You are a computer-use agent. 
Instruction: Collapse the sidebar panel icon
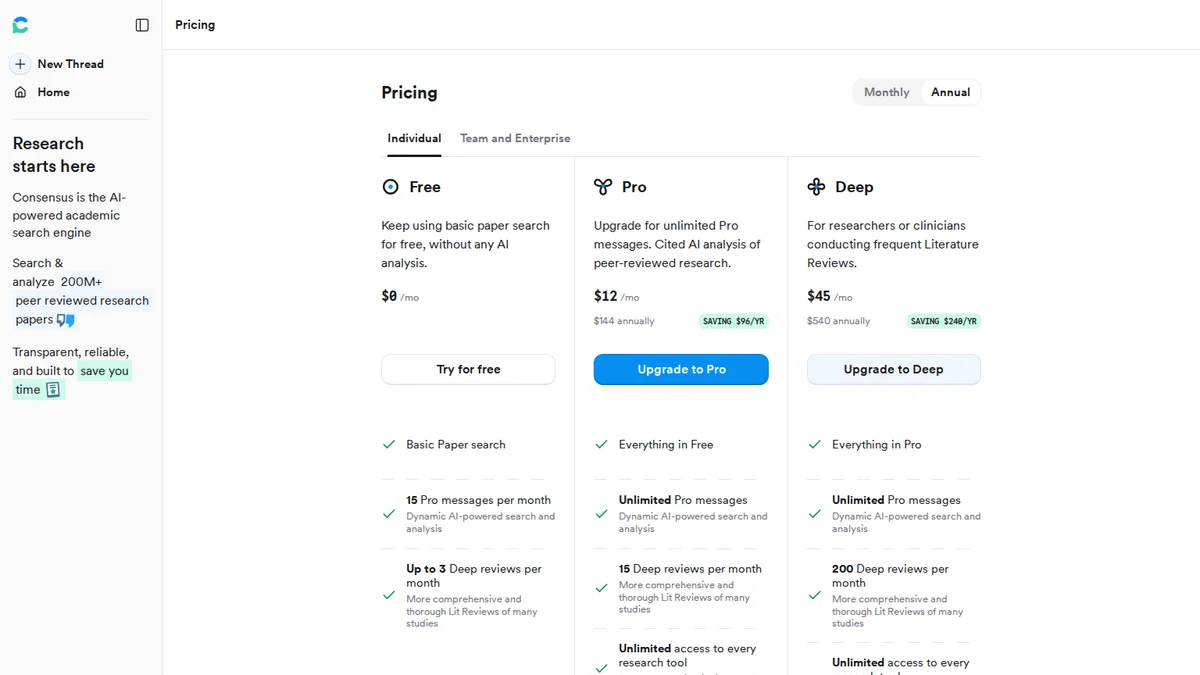(x=142, y=25)
